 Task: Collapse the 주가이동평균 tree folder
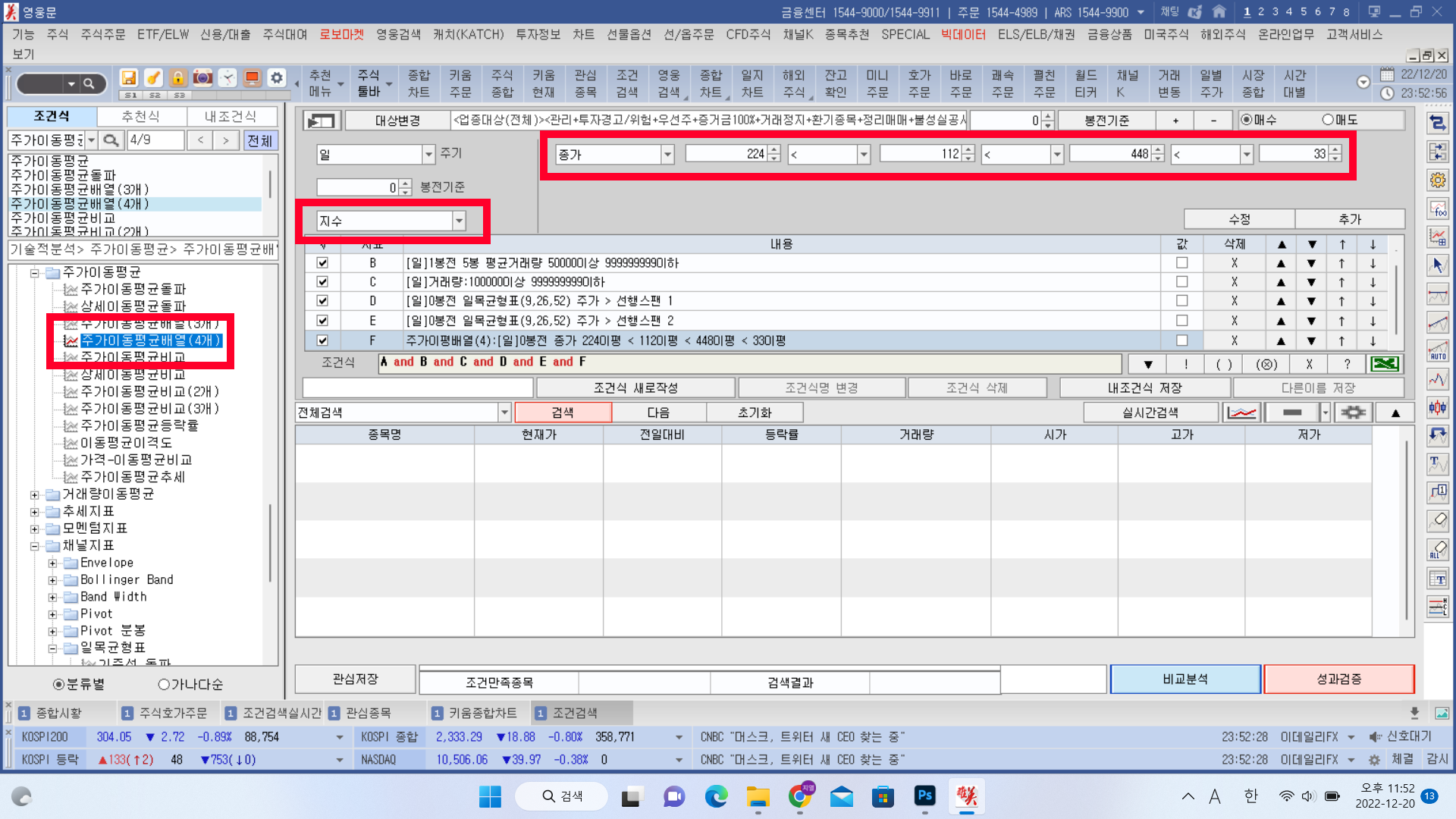(34, 272)
